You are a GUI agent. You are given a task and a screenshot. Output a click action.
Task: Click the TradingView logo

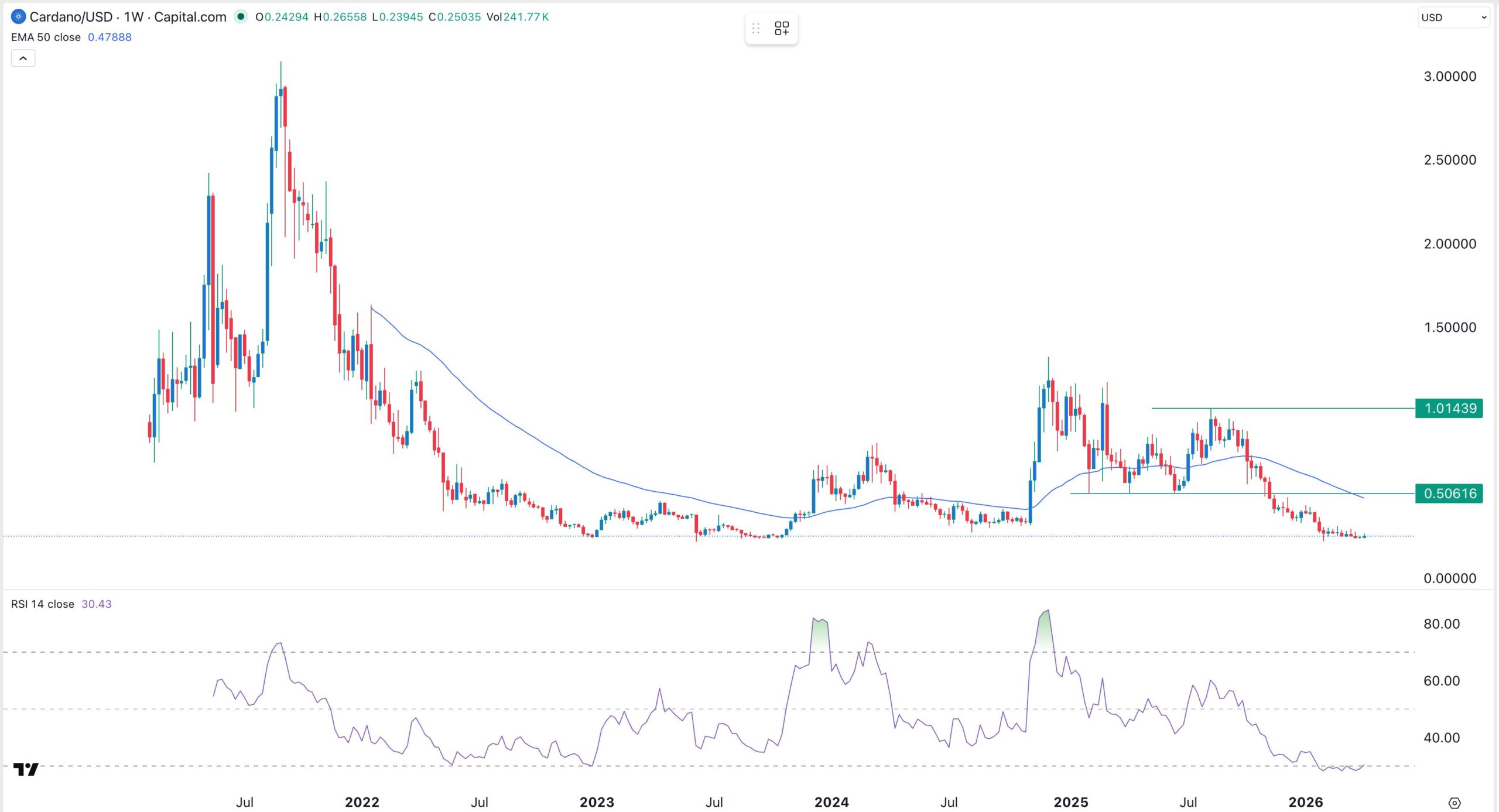[26, 769]
